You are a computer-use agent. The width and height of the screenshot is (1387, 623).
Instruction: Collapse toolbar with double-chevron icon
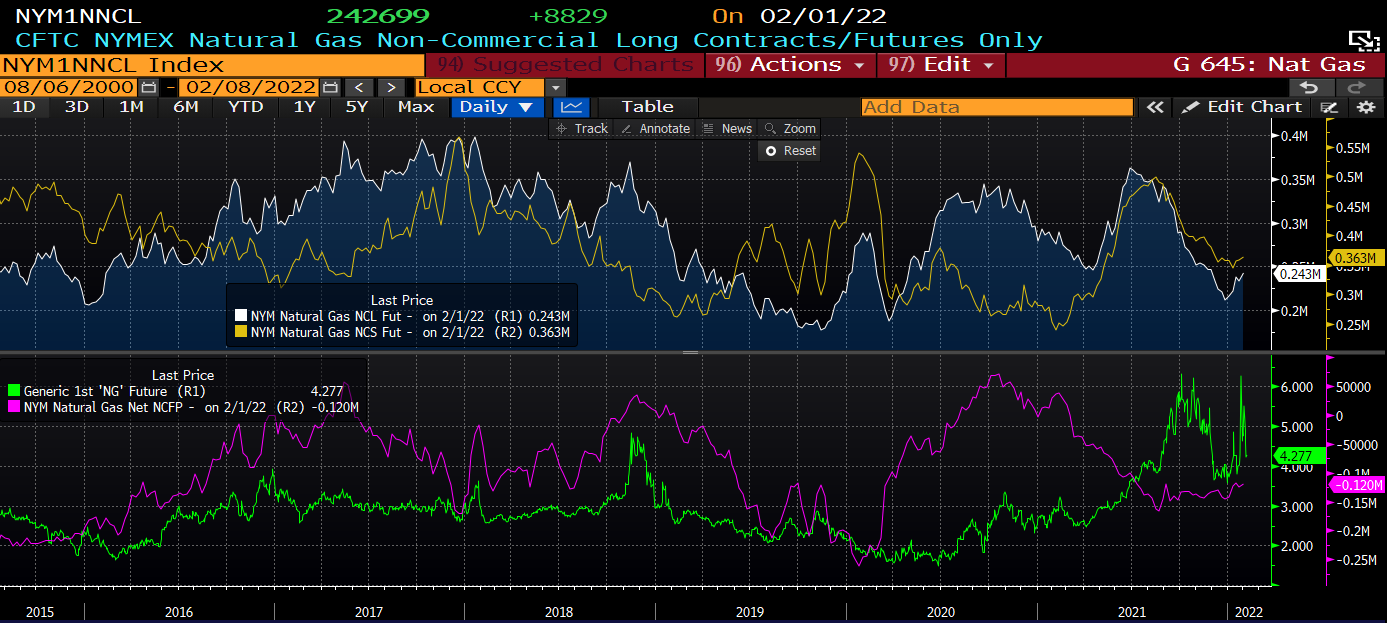tap(1155, 107)
